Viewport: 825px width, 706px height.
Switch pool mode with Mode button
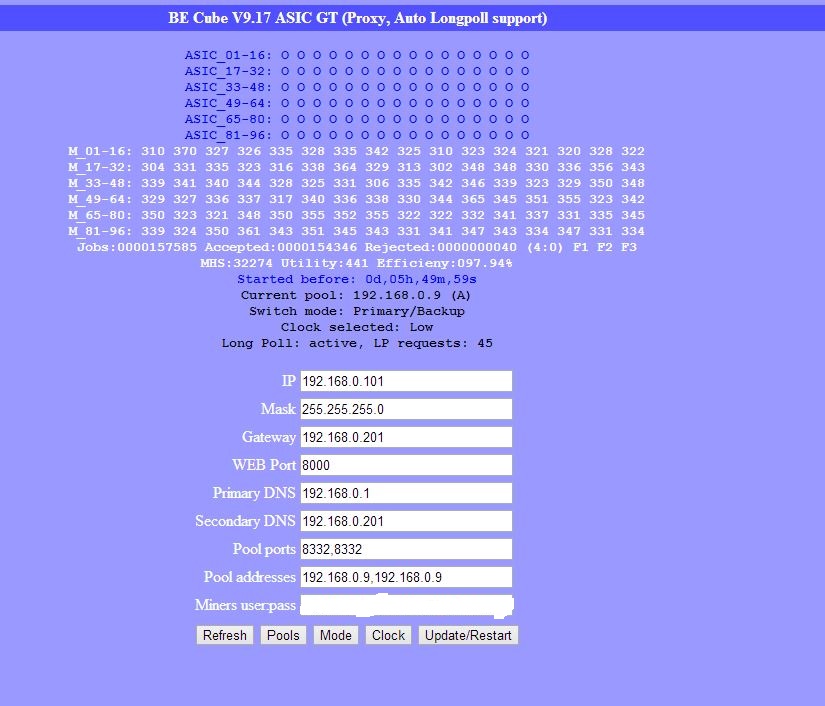click(335, 635)
